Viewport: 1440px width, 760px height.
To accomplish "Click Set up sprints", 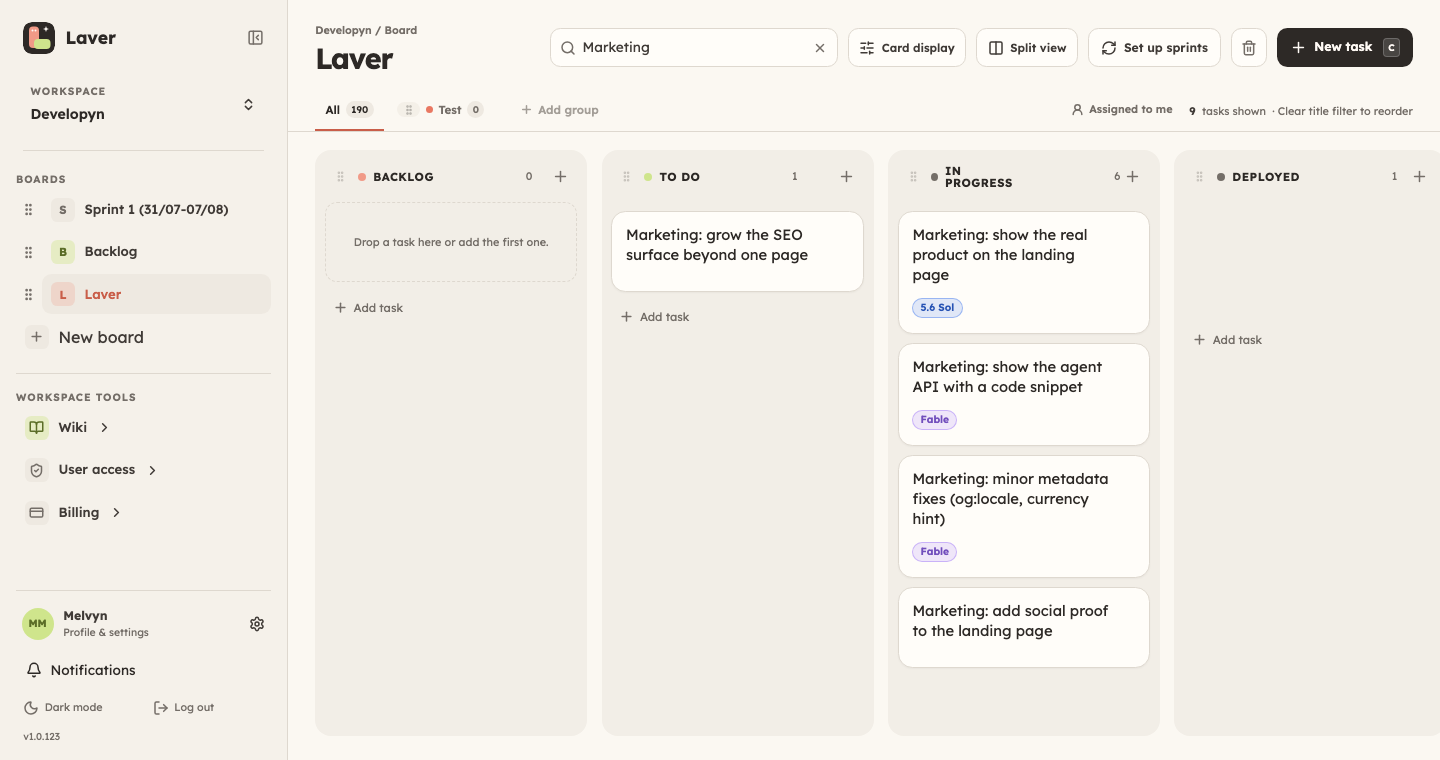I will coord(1154,48).
